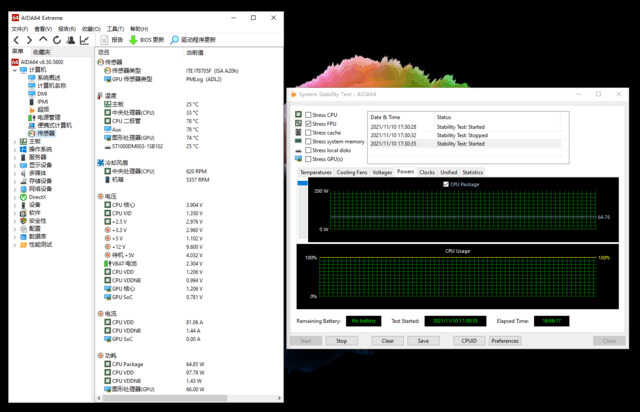Screen dimensions: 640x412
Task: Switch to the Clocks tab
Action: pos(427,172)
